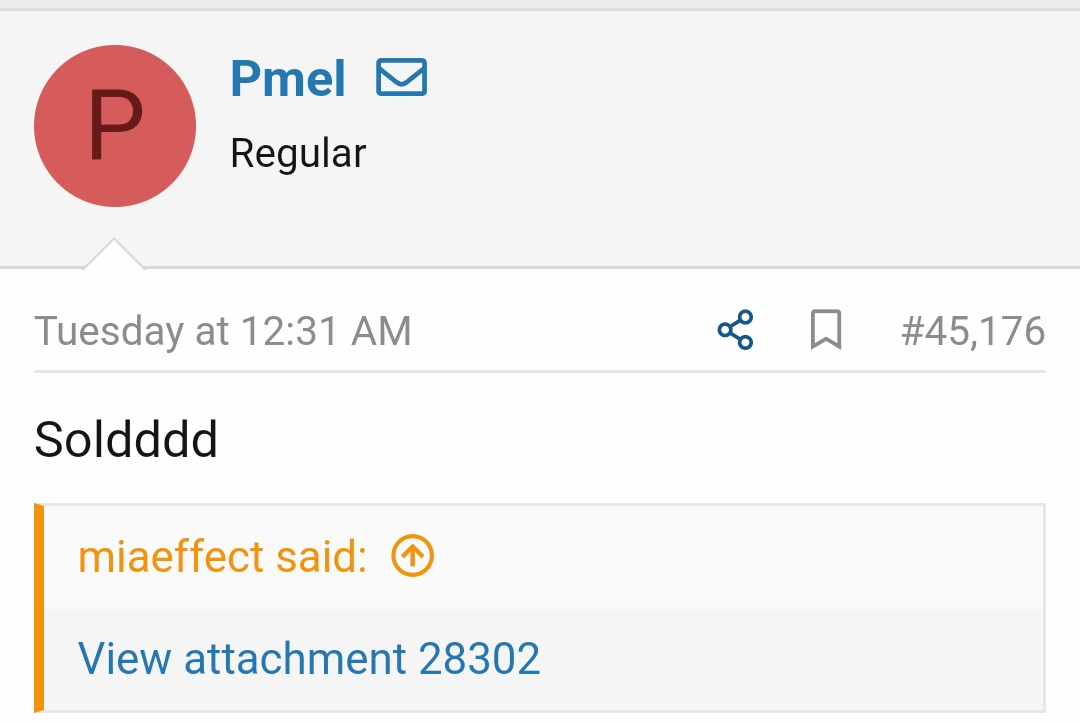Click the speech-bubble notch below the avatar
The image size is (1080, 723).
113,255
